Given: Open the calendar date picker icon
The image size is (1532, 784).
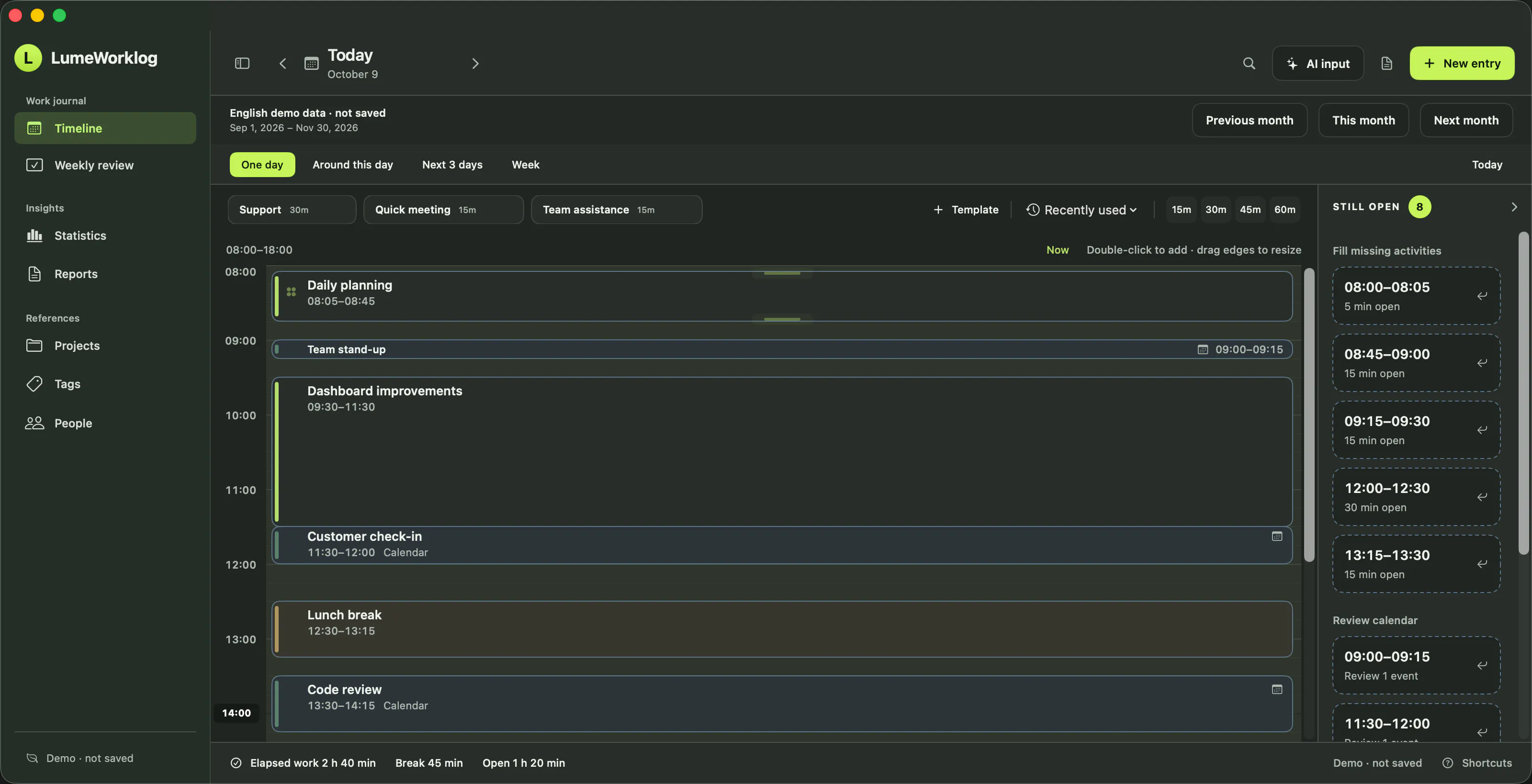Looking at the screenshot, I should pos(311,63).
